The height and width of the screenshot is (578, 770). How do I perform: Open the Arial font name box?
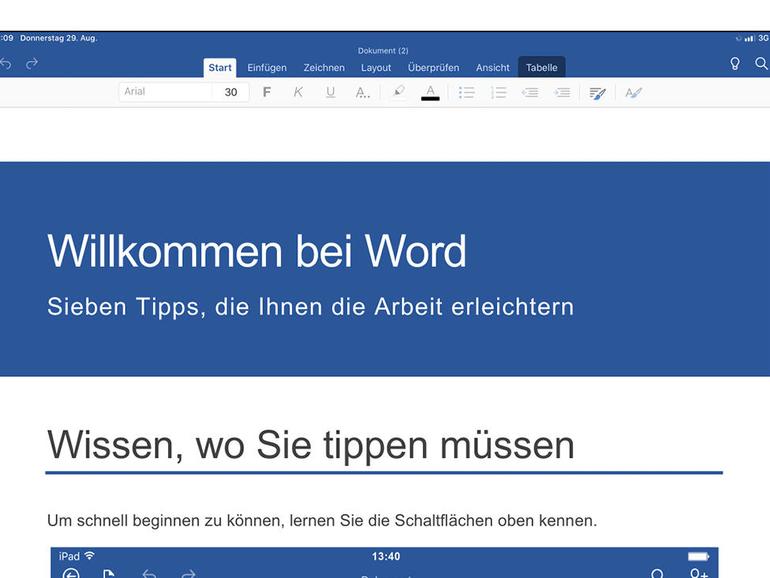(166, 92)
